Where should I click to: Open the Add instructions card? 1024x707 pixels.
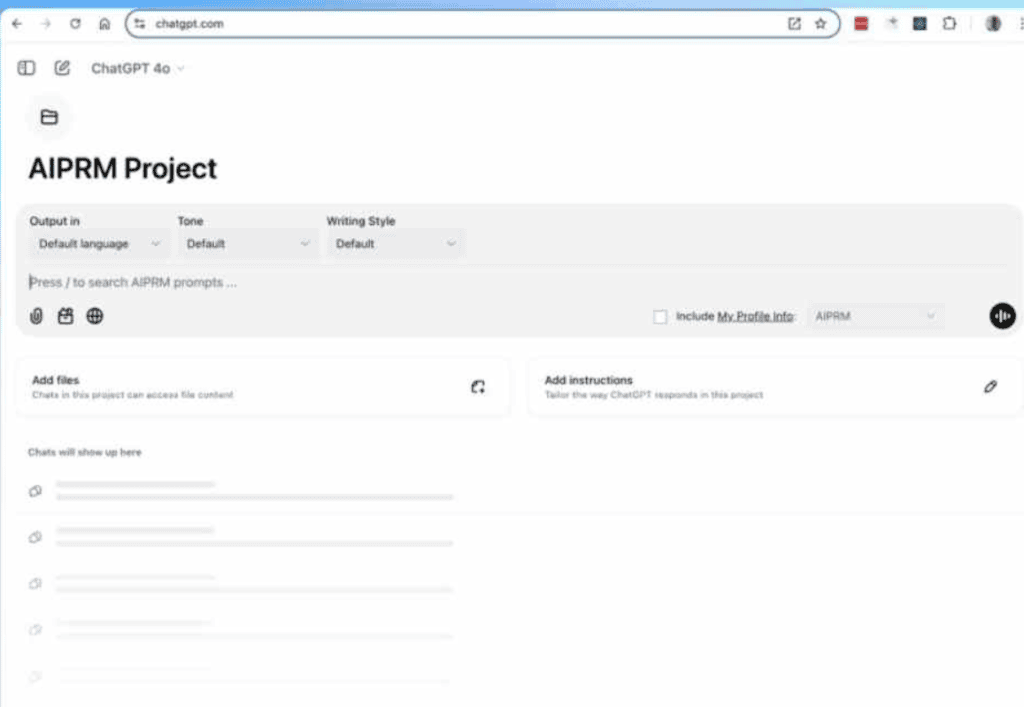pyautogui.click(x=775, y=387)
